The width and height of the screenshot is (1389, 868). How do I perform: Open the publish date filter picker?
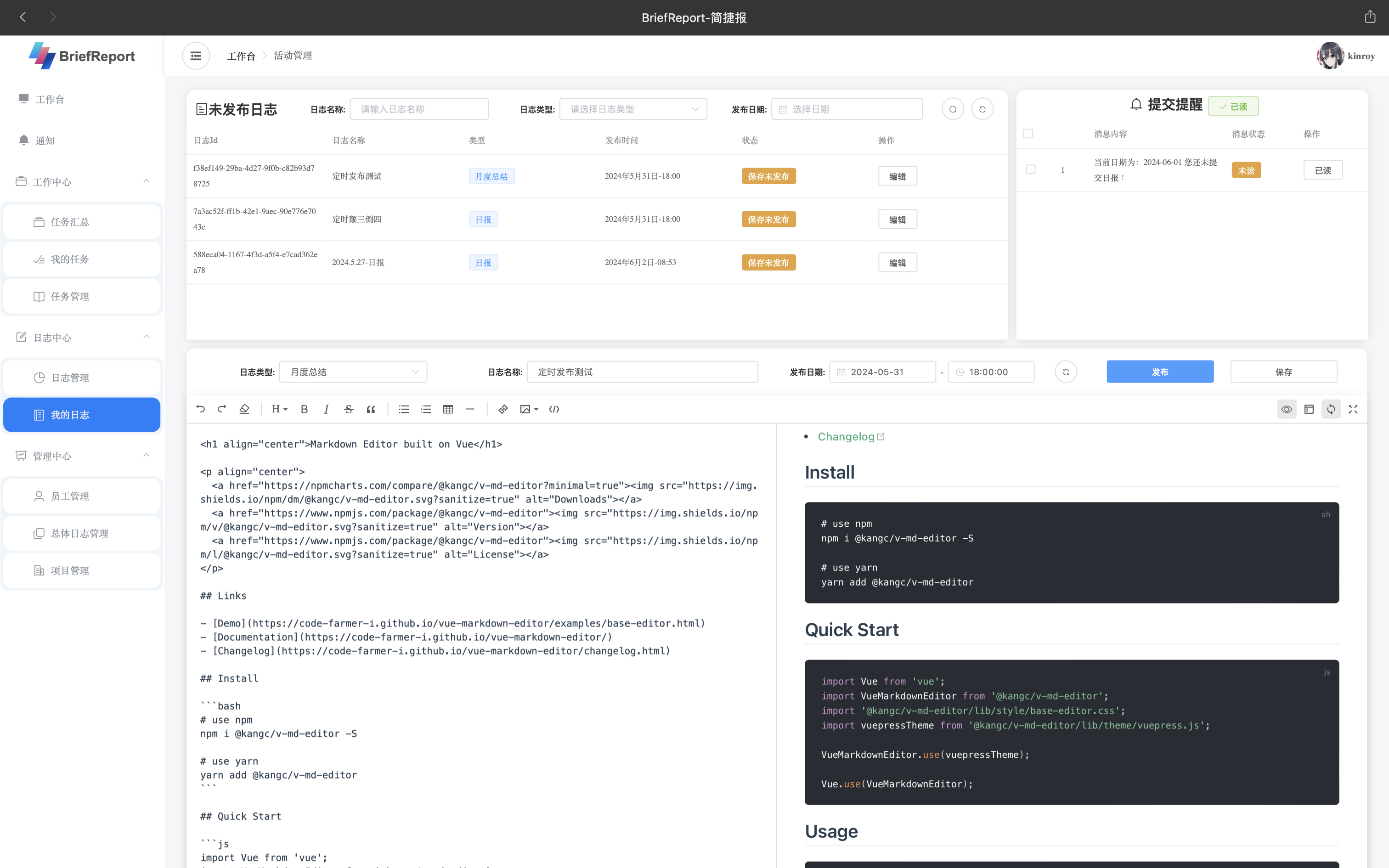click(x=847, y=109)
